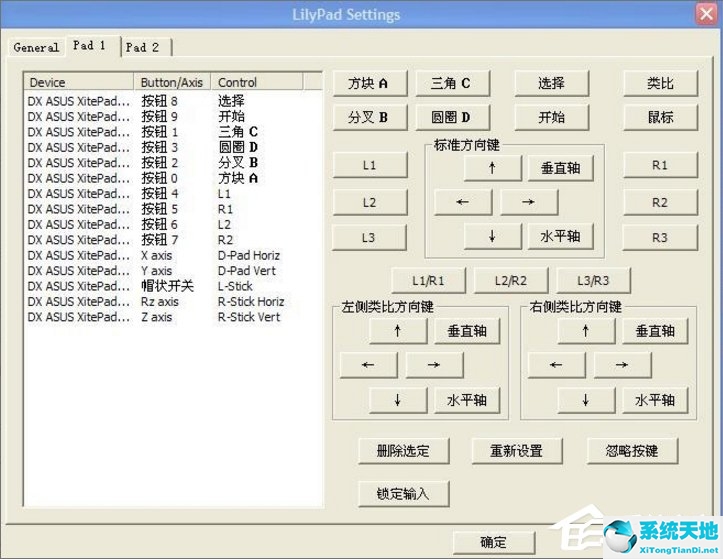Click up arrow in 左侧类比方向键 group

[x=398, y=331]
